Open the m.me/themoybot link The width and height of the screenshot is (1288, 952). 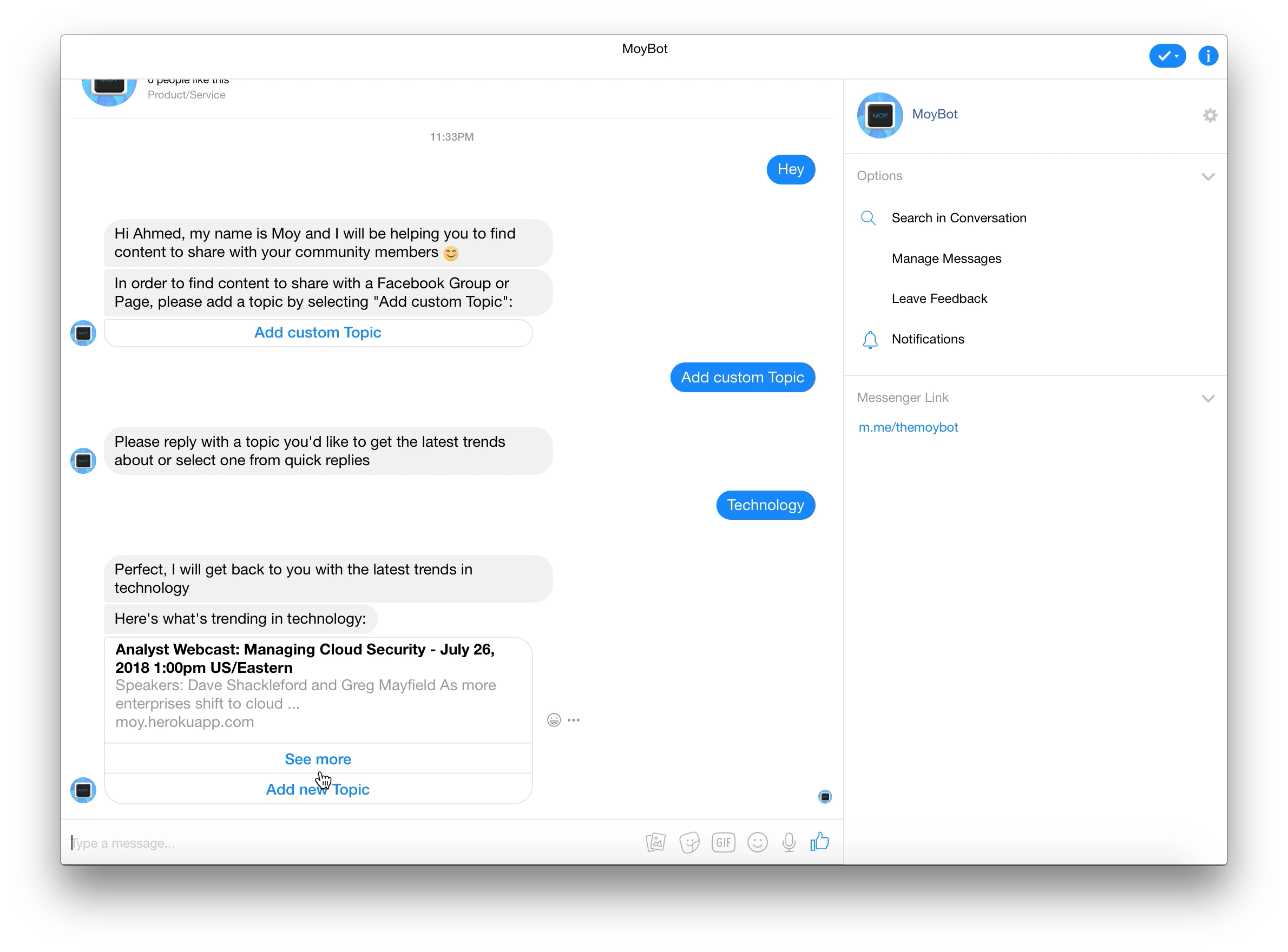click(x=908, y=427)
